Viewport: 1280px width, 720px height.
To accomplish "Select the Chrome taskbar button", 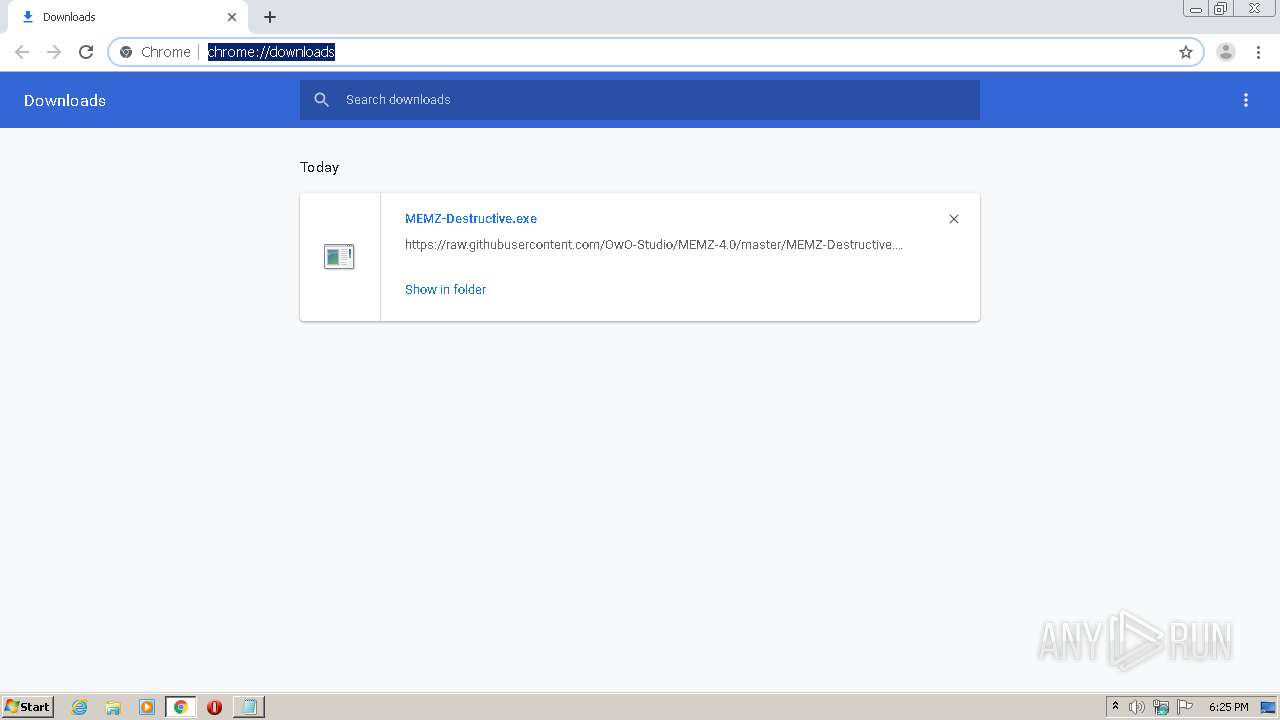I will pos(180,707).
